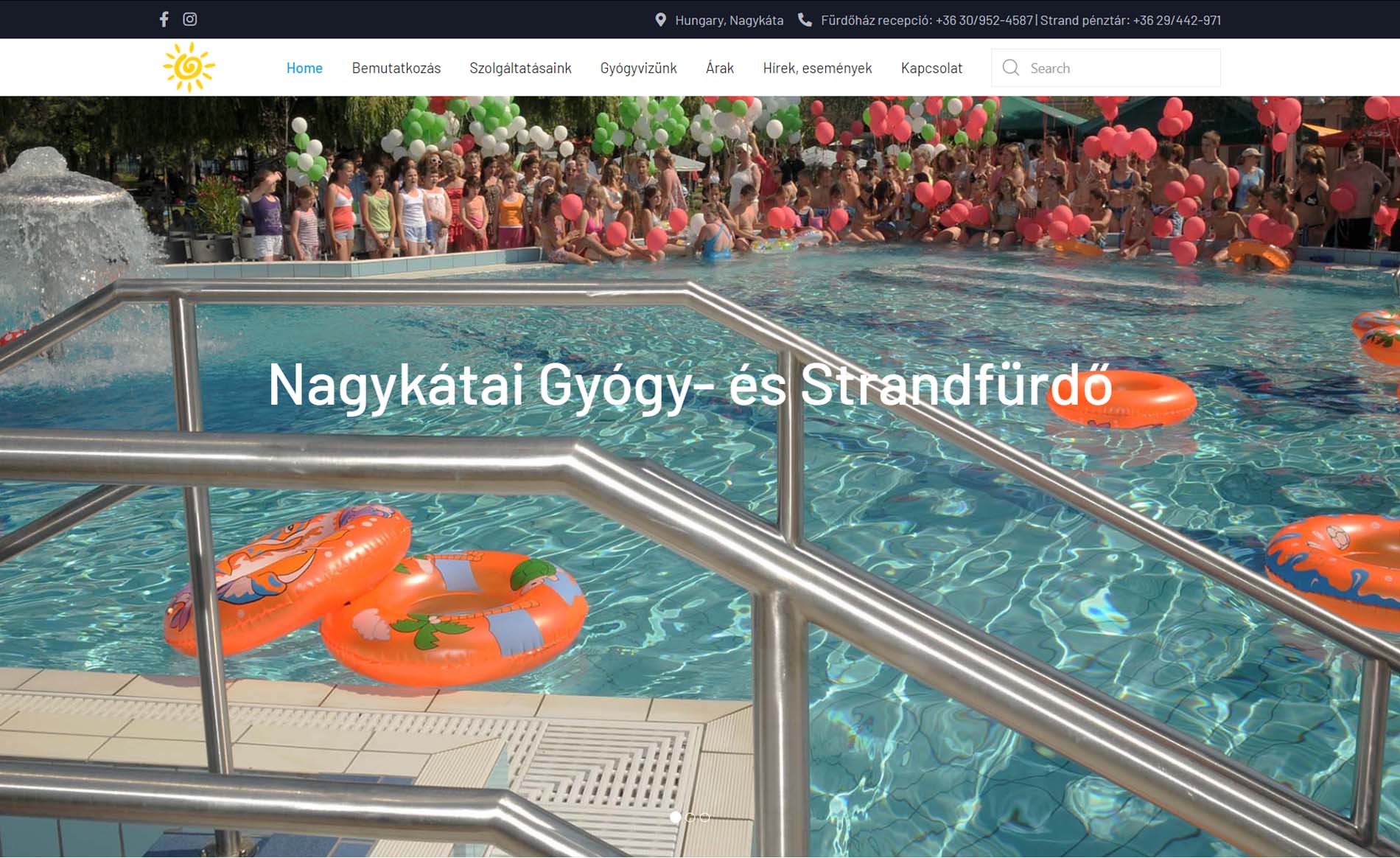The image size is (1400, 858).
Task: Focus the Search input field
Action: (1106, 68)
